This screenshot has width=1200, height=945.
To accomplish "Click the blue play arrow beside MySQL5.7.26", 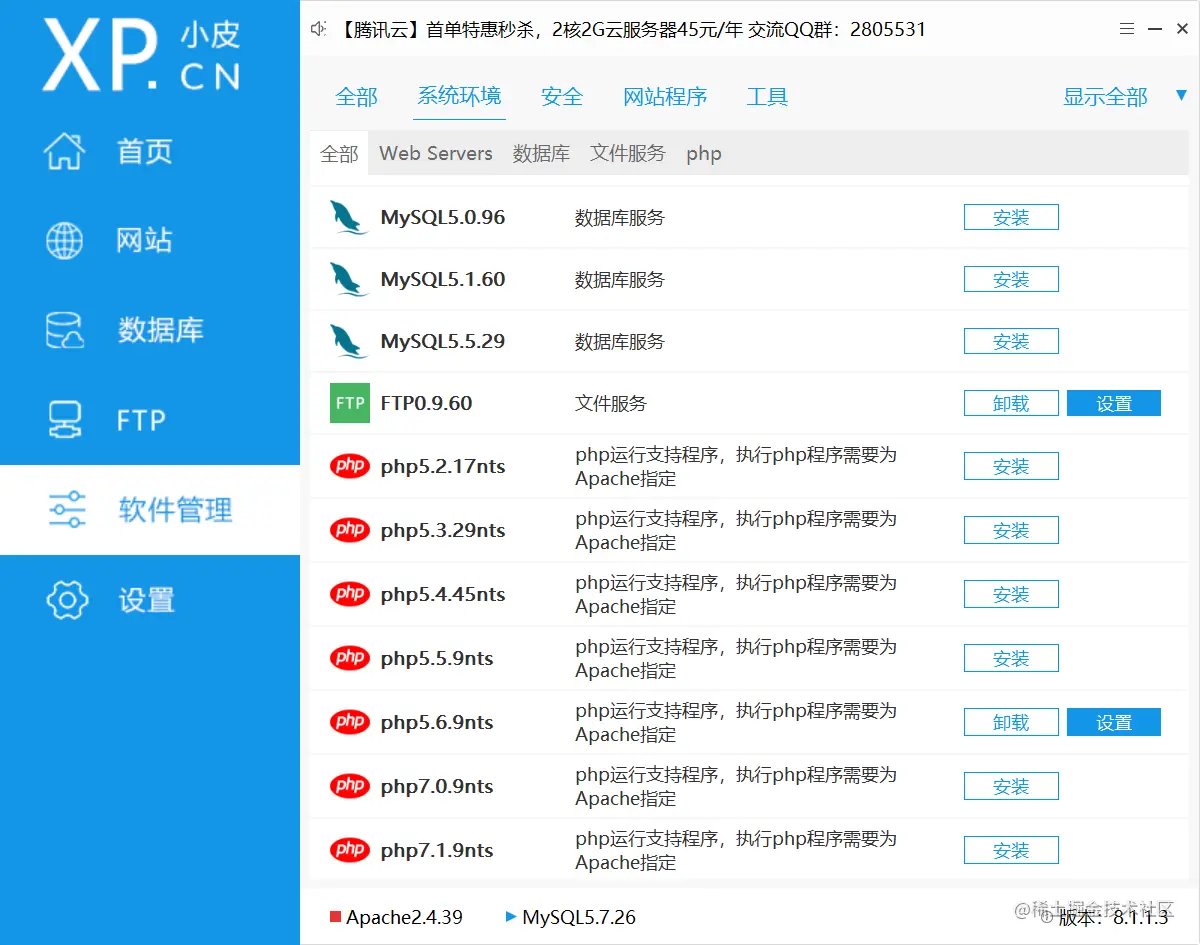I will pos(511,916).
